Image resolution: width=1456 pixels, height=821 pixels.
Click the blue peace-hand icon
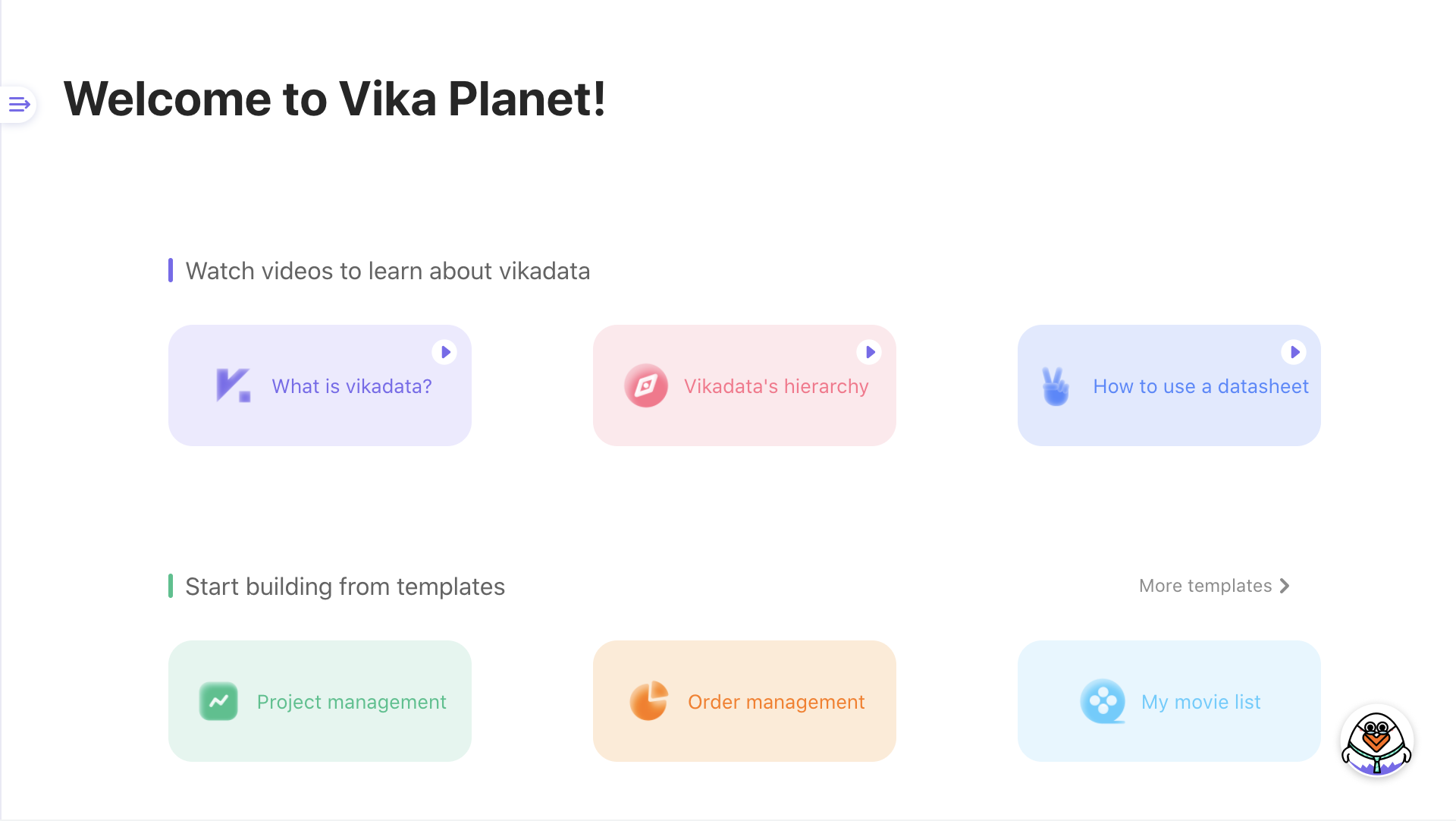pyautogui.click(x=1055, y=386)
